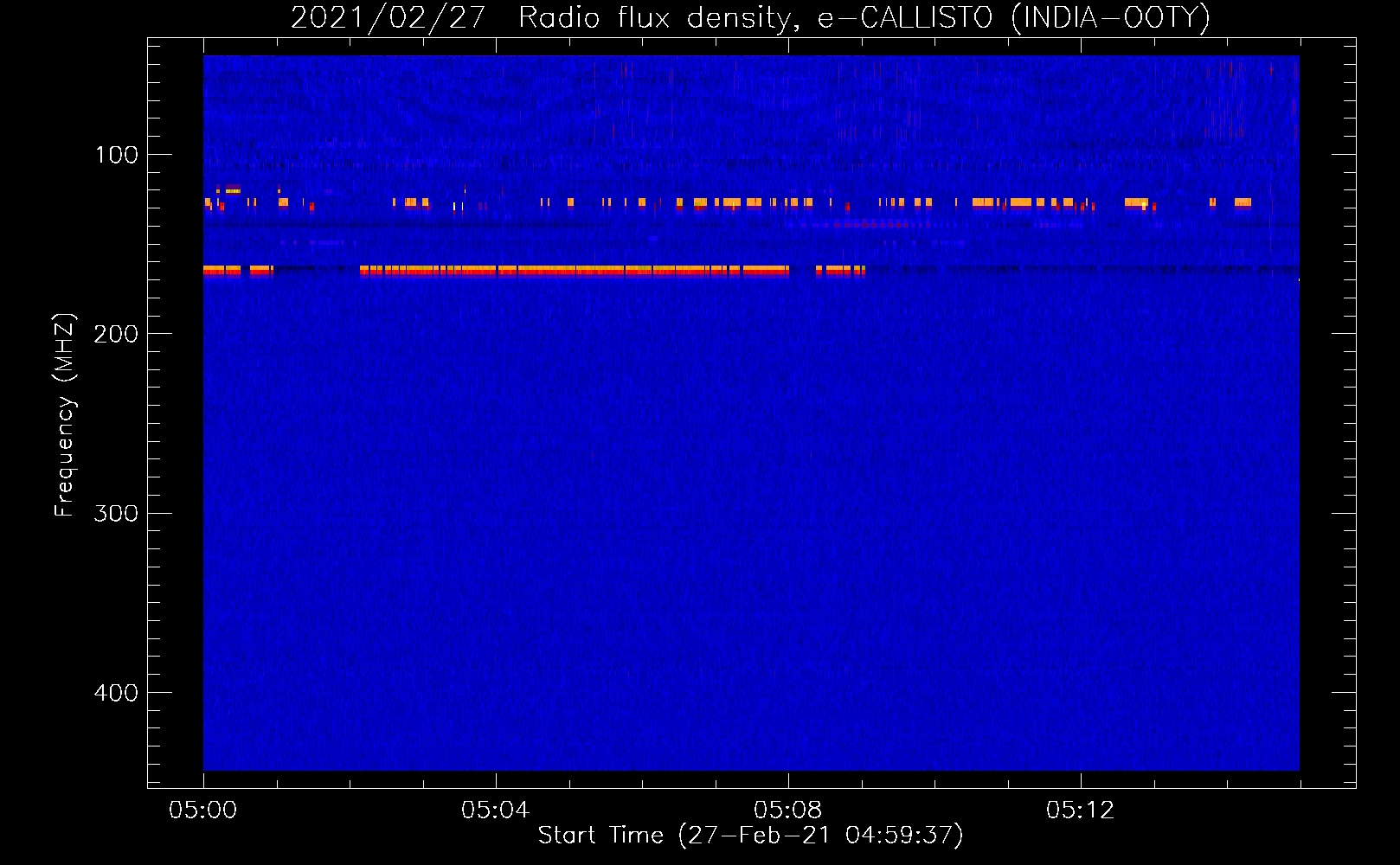
Task: Click the '300' frequency tick label
Action: point(116,513)
